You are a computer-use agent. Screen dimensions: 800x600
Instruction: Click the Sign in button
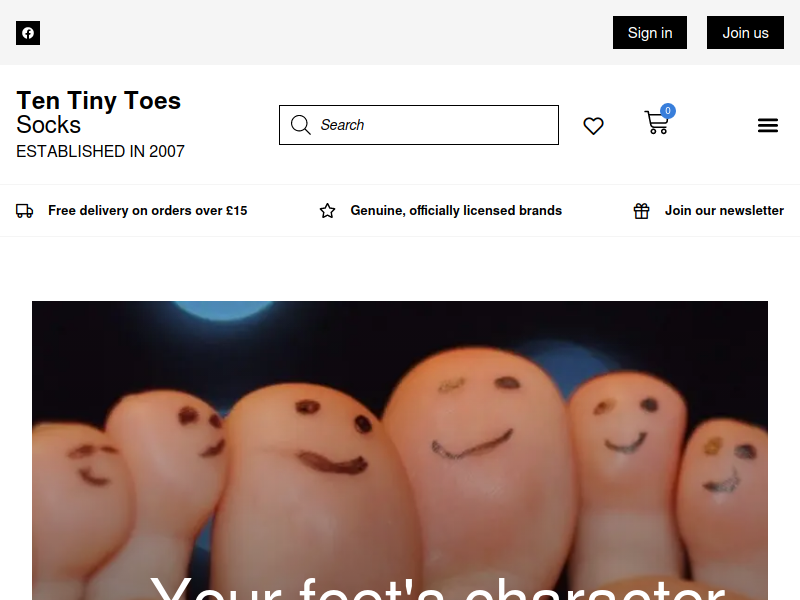pyautogui.click(x=649, y=33)
